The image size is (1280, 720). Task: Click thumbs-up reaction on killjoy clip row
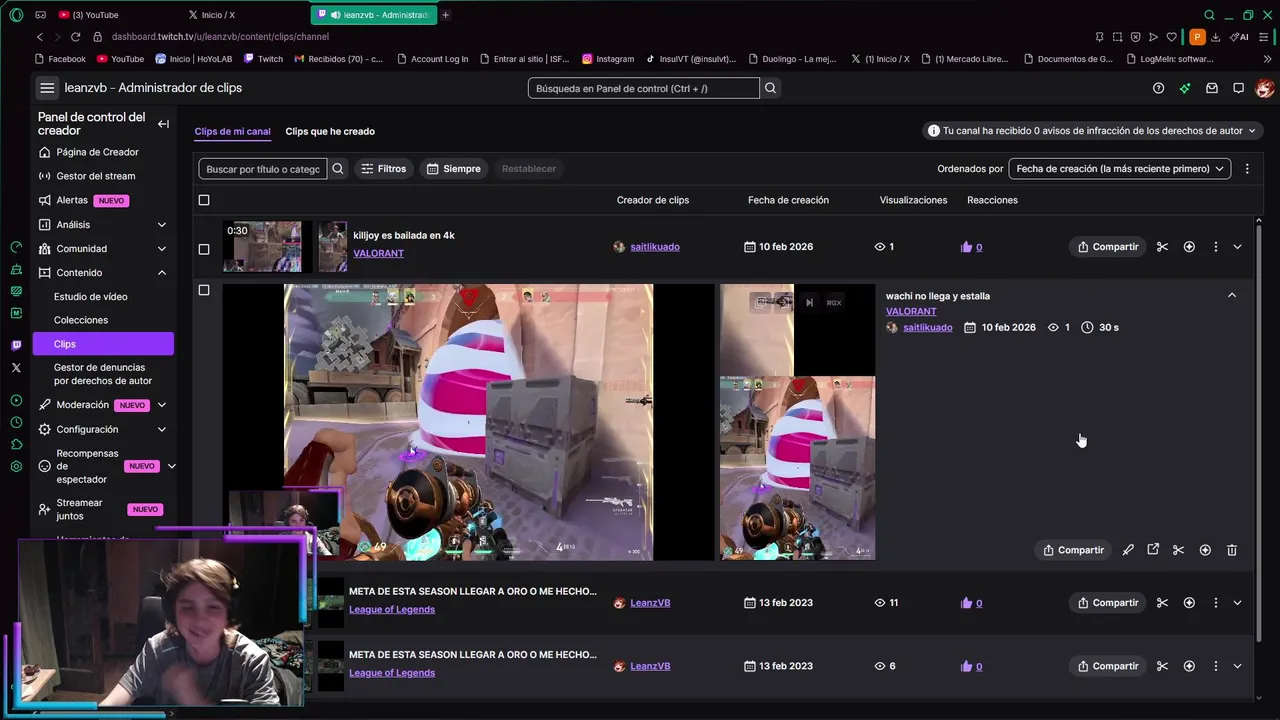(966, 247)
